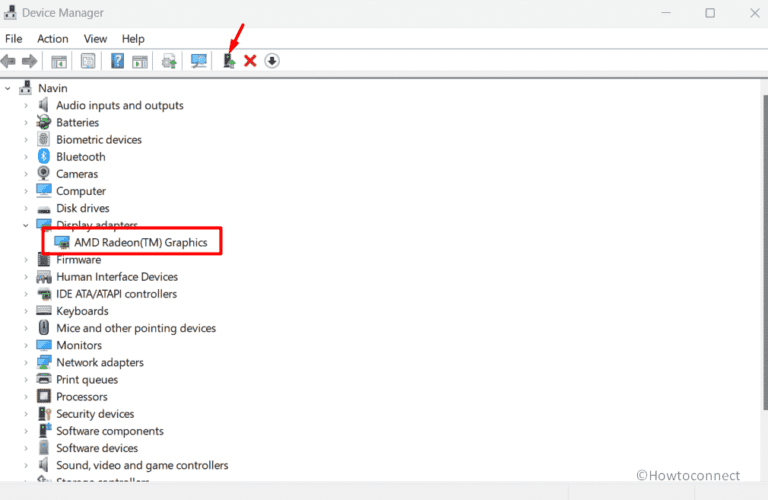Open the Action menu
Viewport: 768px width, 500px height.
tap(52, 39)
